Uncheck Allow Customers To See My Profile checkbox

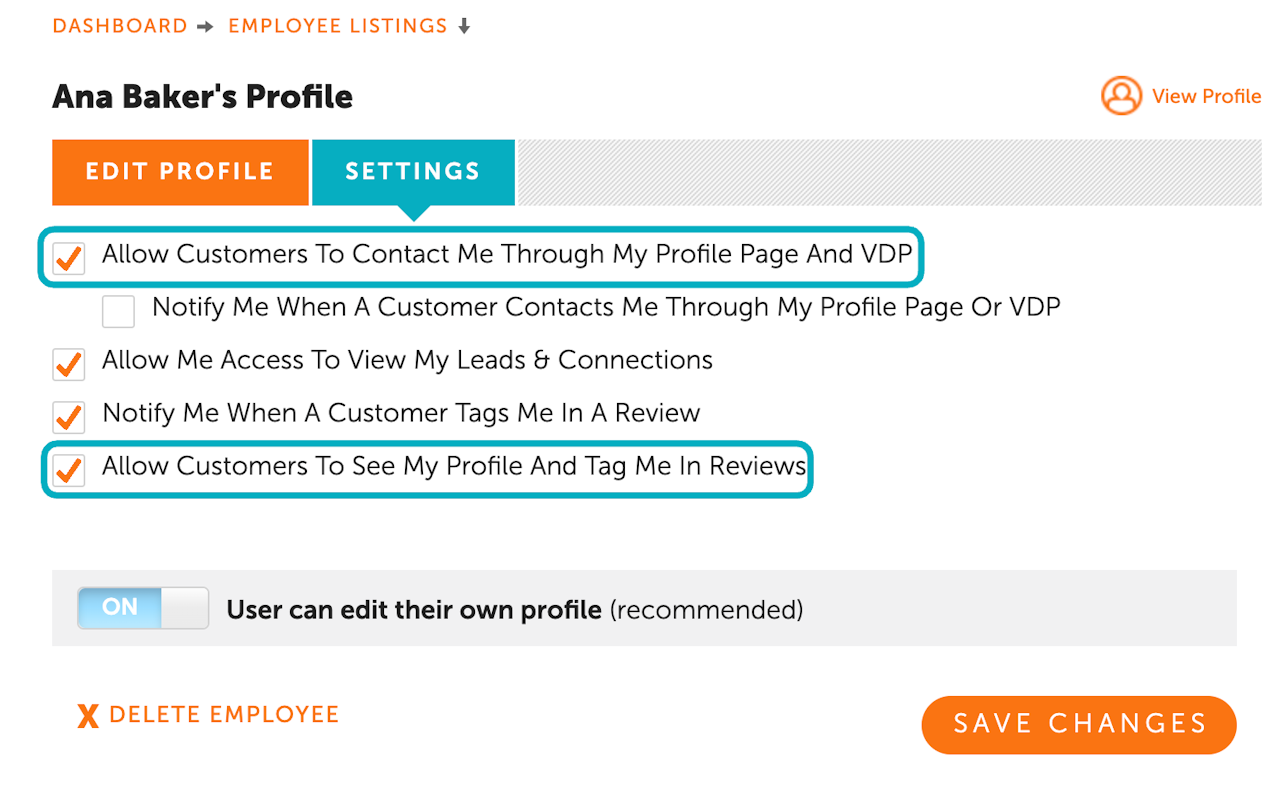click(69, 470)
